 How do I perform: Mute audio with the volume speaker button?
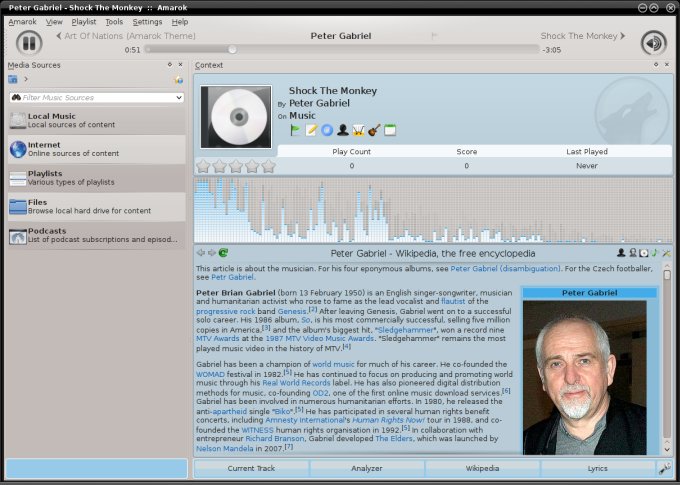[654, 43]
